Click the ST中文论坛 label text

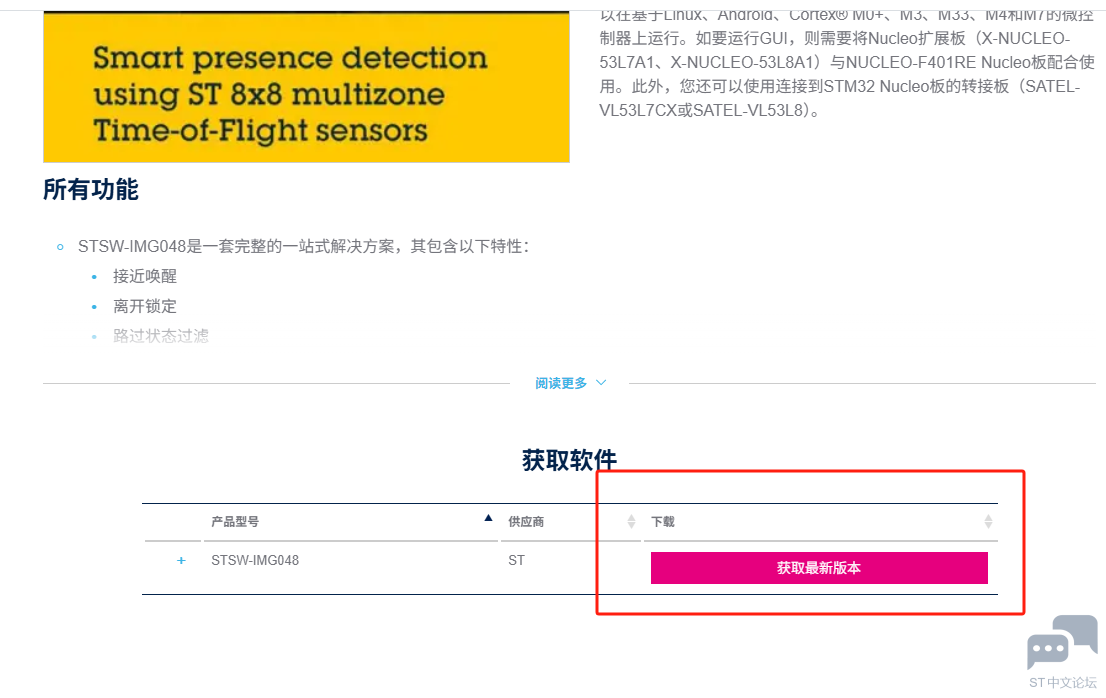1062,682
